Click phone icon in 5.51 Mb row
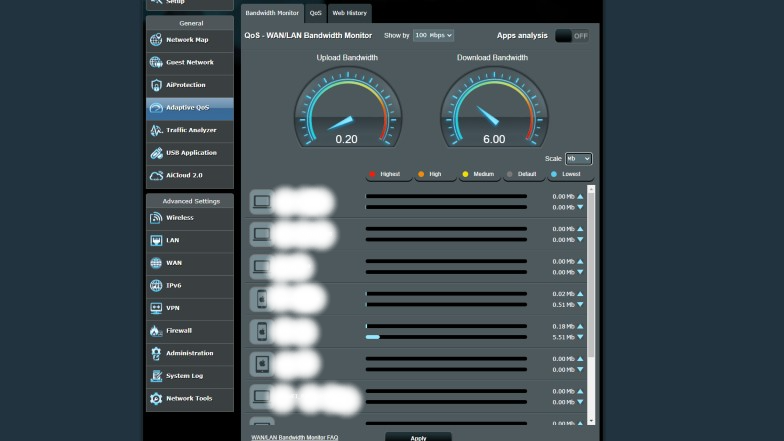Screen dimensions: 784x441 tap(262, 332)
